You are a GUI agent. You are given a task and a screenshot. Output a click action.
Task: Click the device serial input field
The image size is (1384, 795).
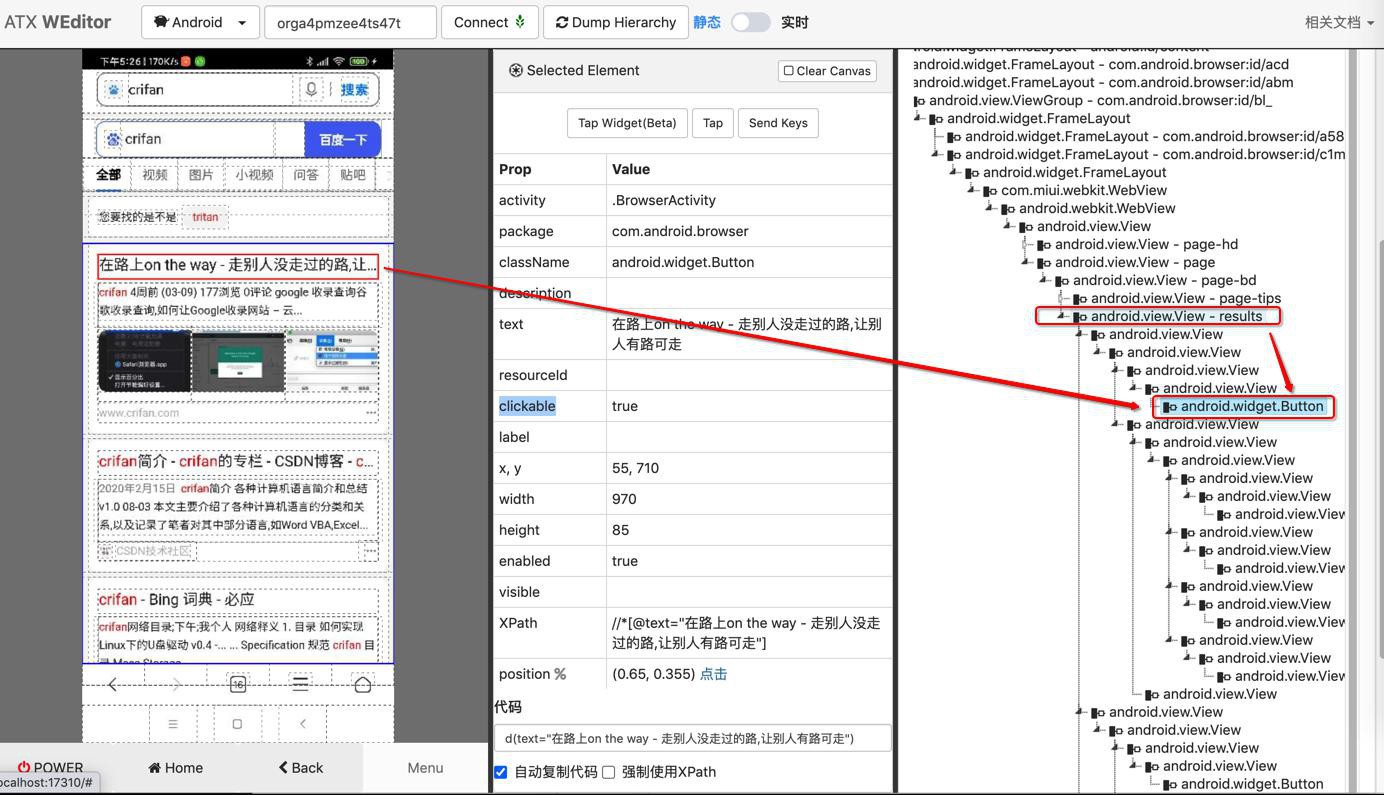350,22
